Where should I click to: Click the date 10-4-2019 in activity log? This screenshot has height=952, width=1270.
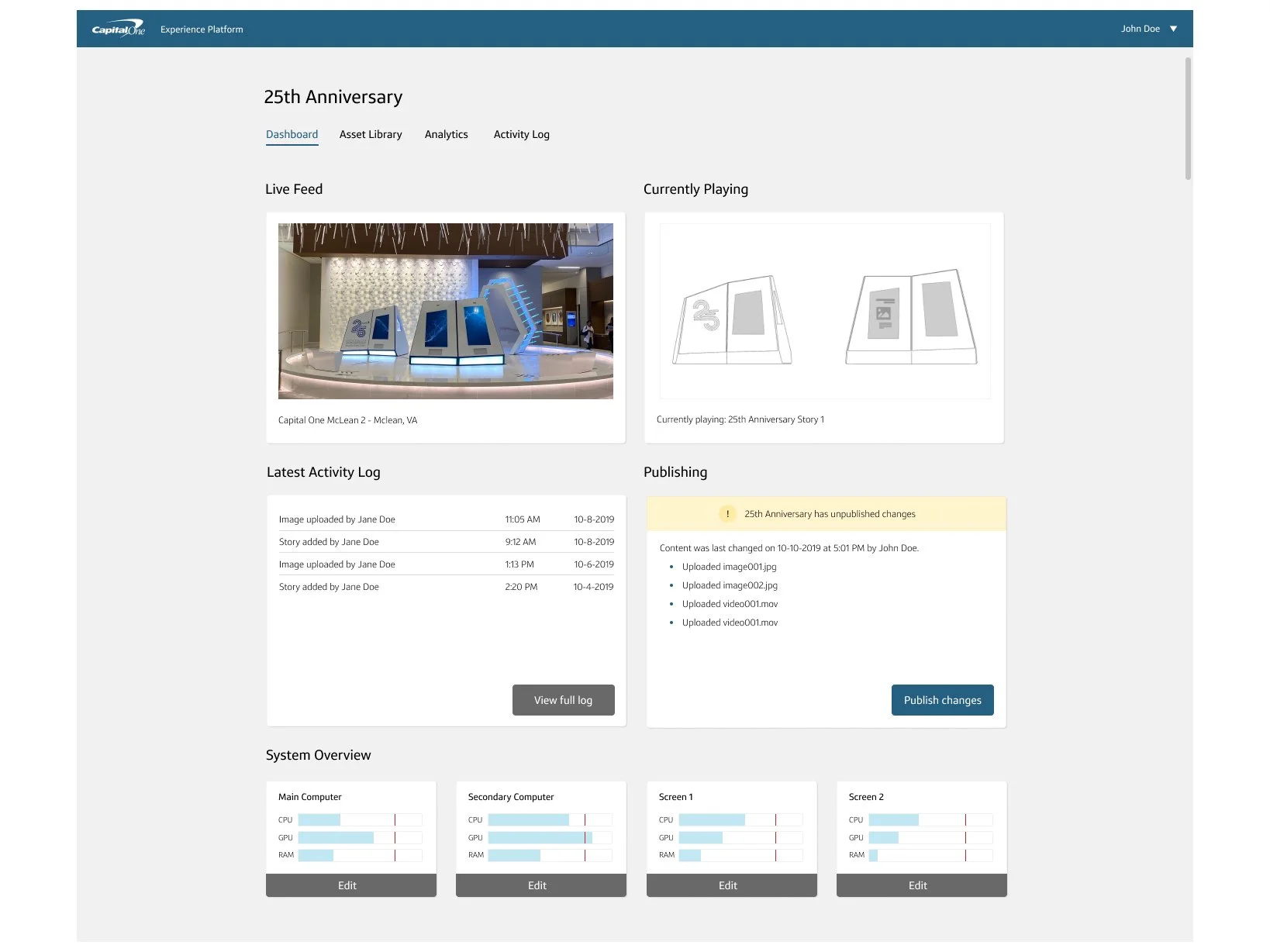(593, 587)
